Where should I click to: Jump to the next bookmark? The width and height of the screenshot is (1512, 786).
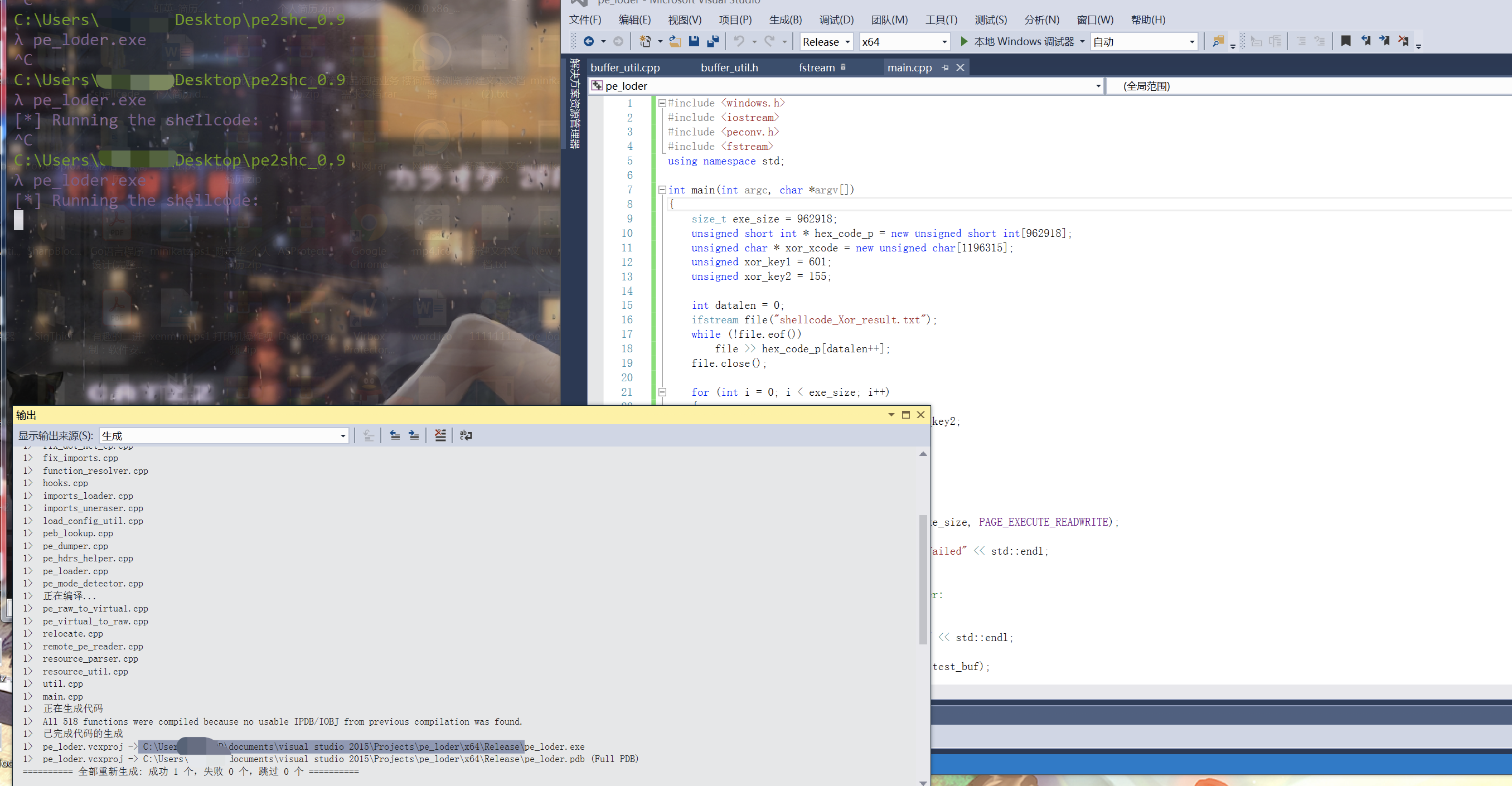(x=1386, y=41)
